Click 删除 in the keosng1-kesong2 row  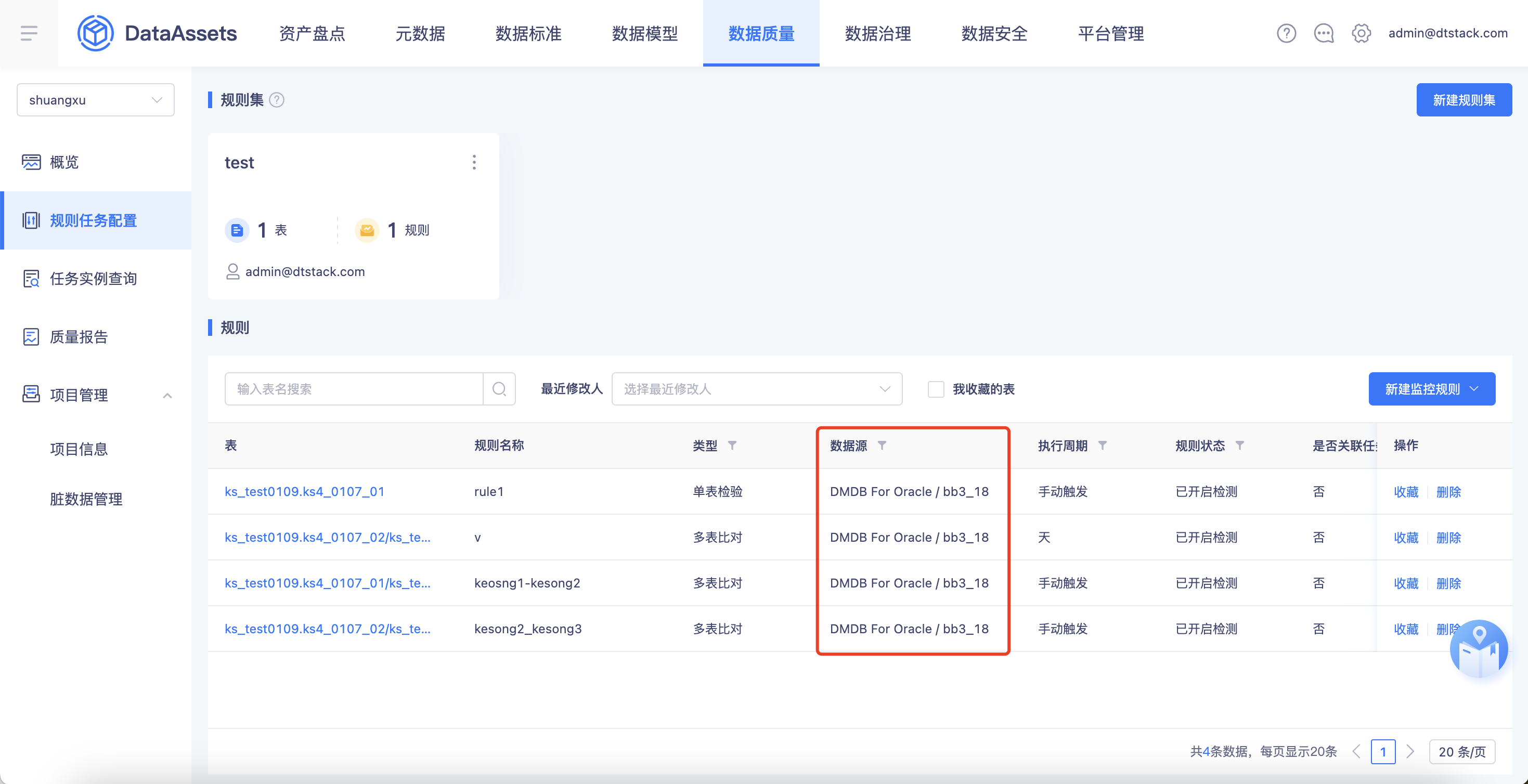[x=1448, y=583]
